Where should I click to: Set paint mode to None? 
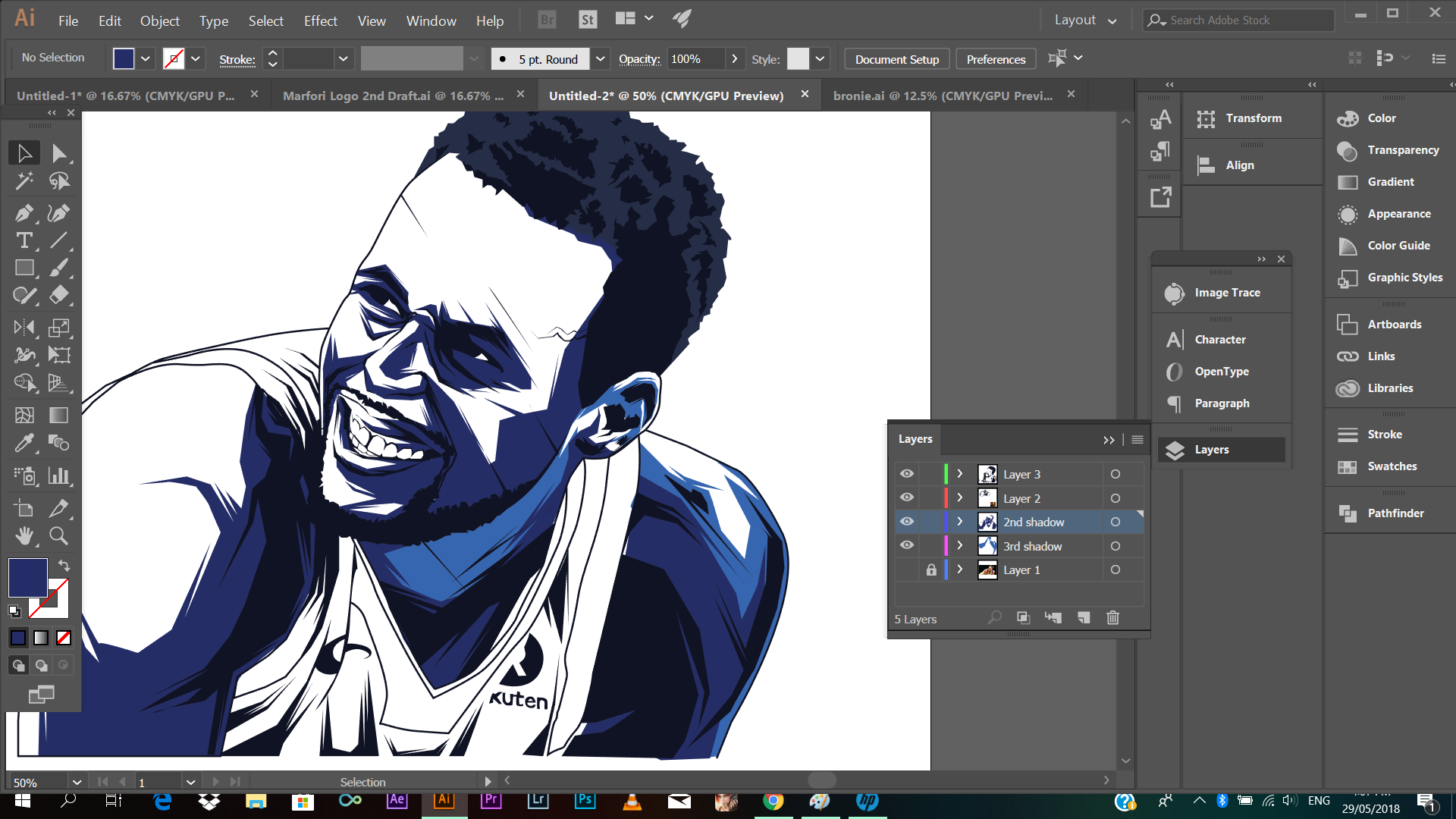(64, 638)
